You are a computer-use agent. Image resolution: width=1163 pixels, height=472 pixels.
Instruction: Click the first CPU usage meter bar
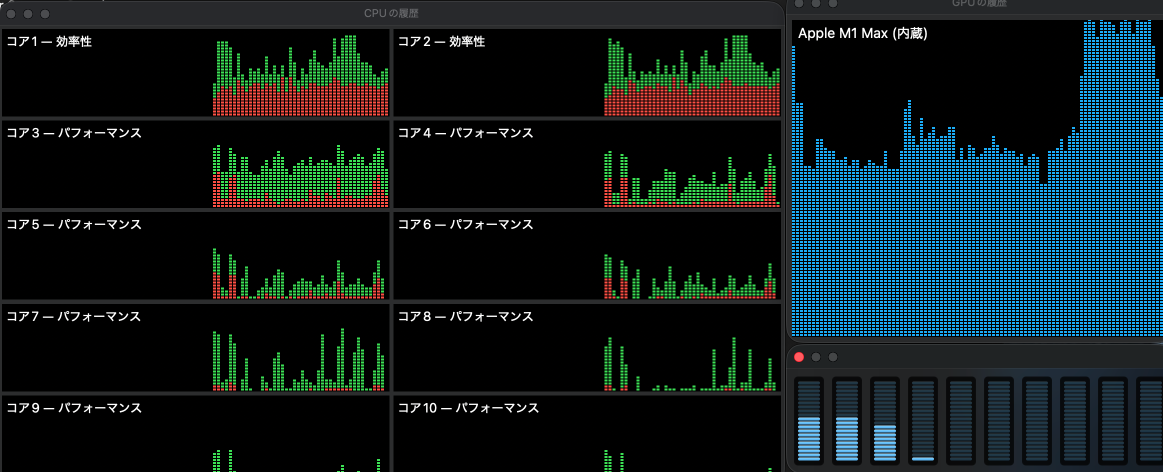click(x=809, y=421)
